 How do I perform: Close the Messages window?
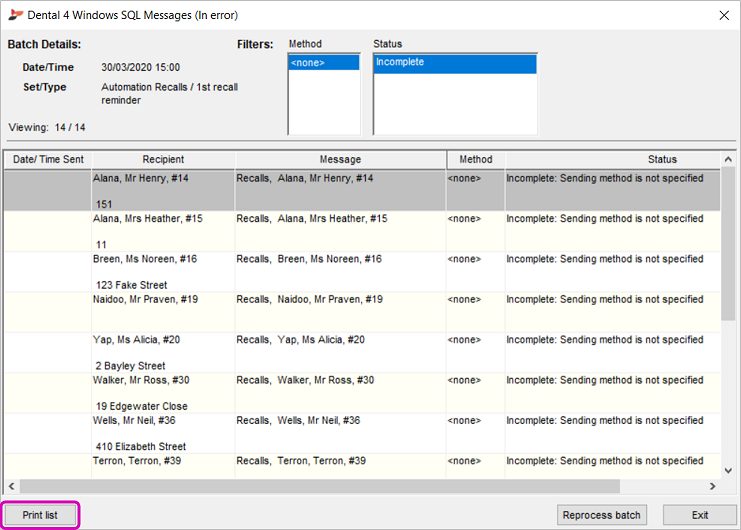pos(724,15)
